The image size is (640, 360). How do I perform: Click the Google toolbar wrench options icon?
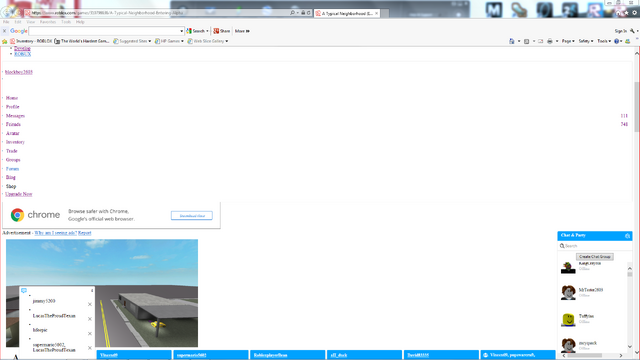click(632, 31)
